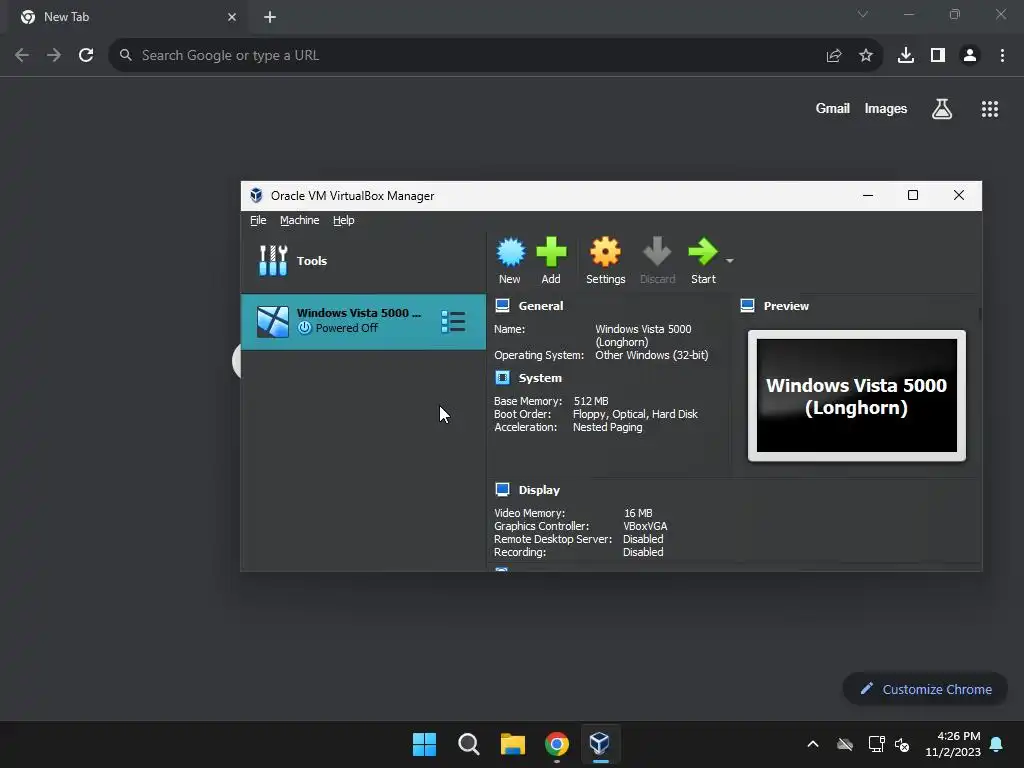The height and width of the screenshot is (768, 1024).
Task: Open the Google apps grid
Action: tap(990, 109)
